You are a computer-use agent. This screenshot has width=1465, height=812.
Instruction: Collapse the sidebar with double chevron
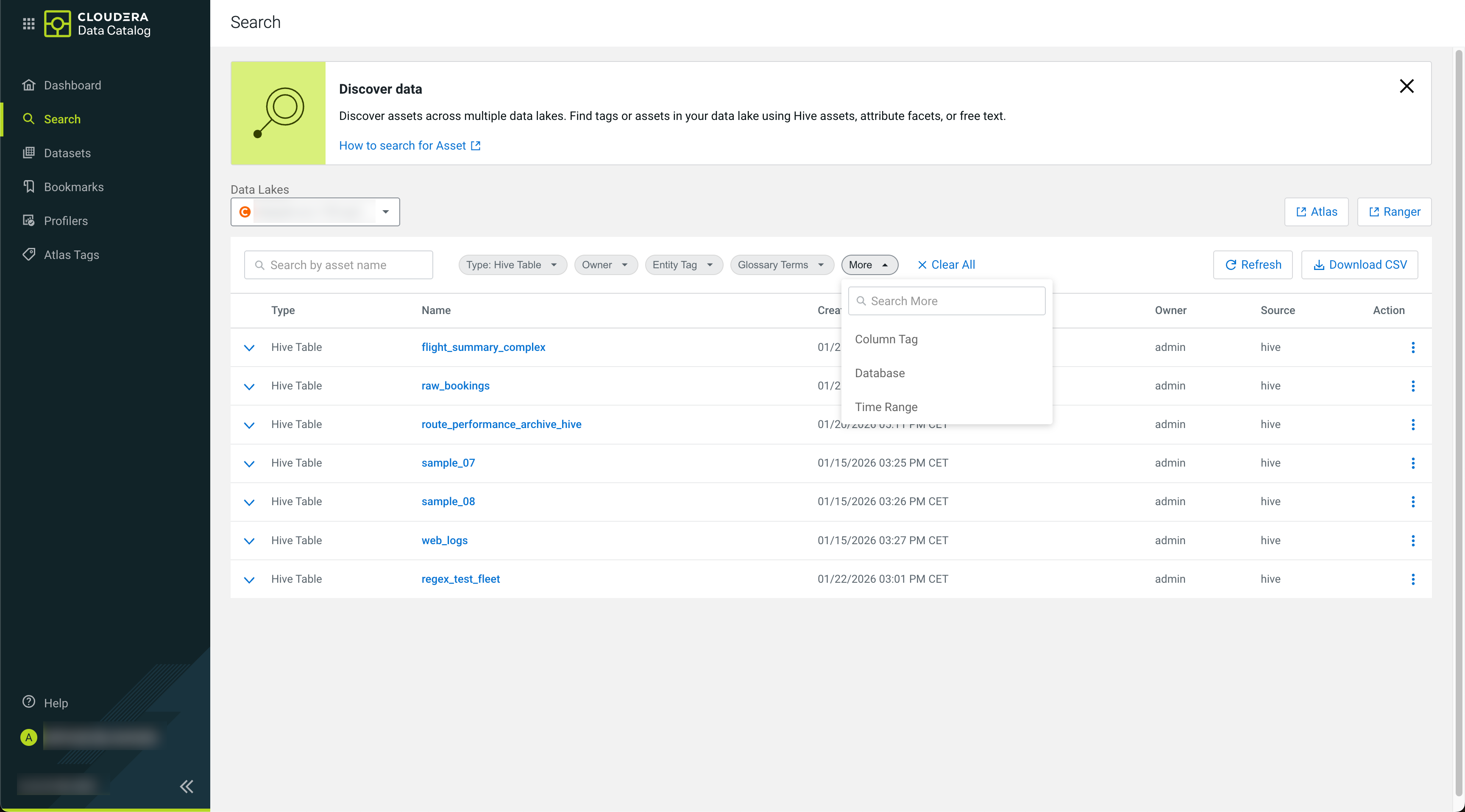(187, 787)
